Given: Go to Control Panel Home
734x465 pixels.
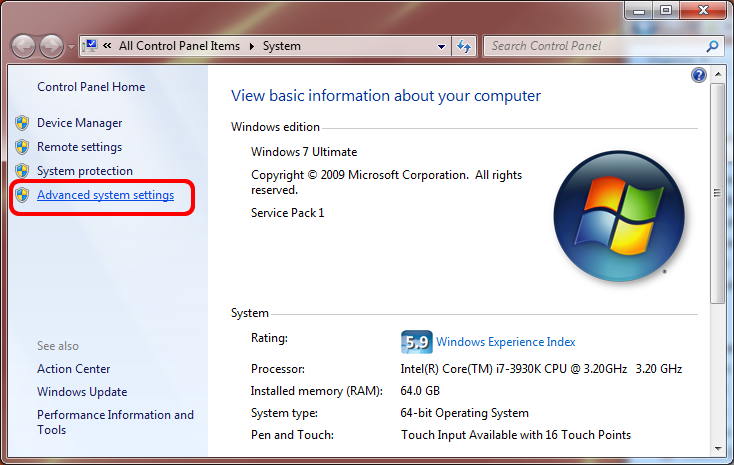Looking at the screenshot, I should pos(91,87).
